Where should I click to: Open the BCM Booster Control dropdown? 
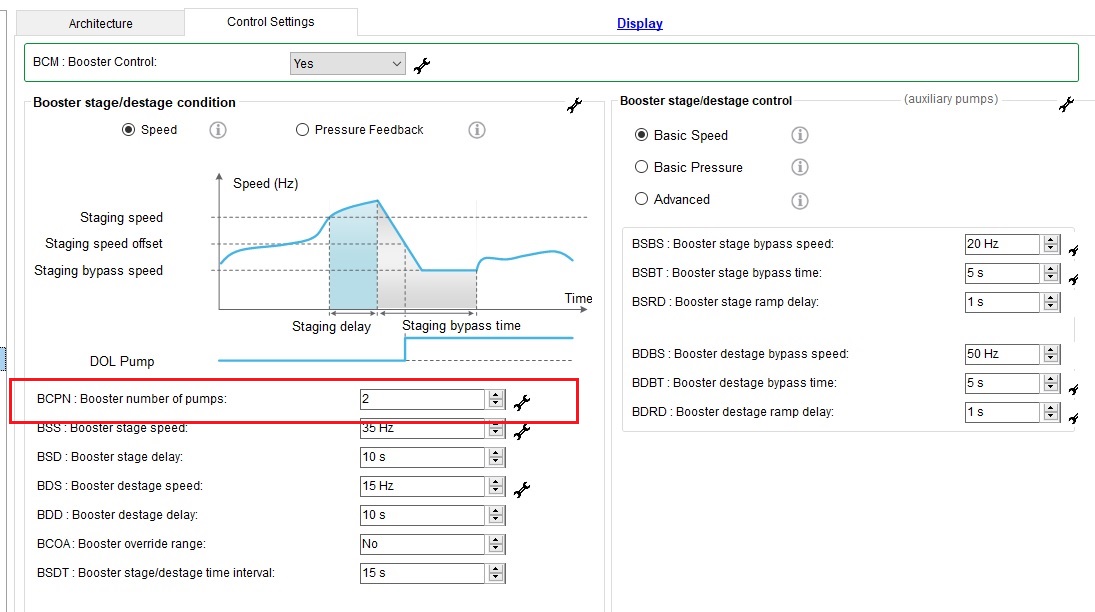[x=348, y=64]
